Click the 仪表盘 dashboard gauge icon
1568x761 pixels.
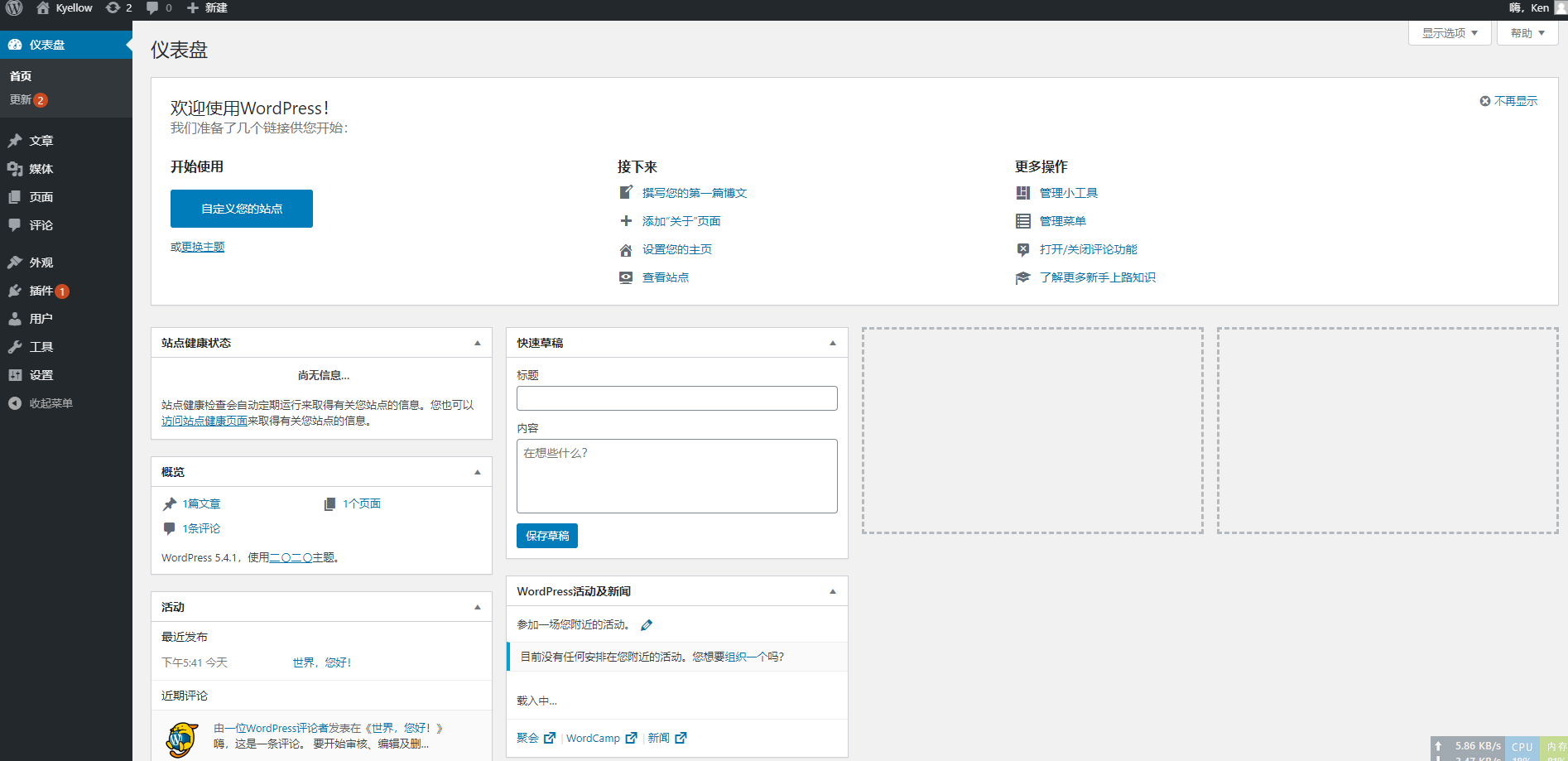click(x=15, y=45)
